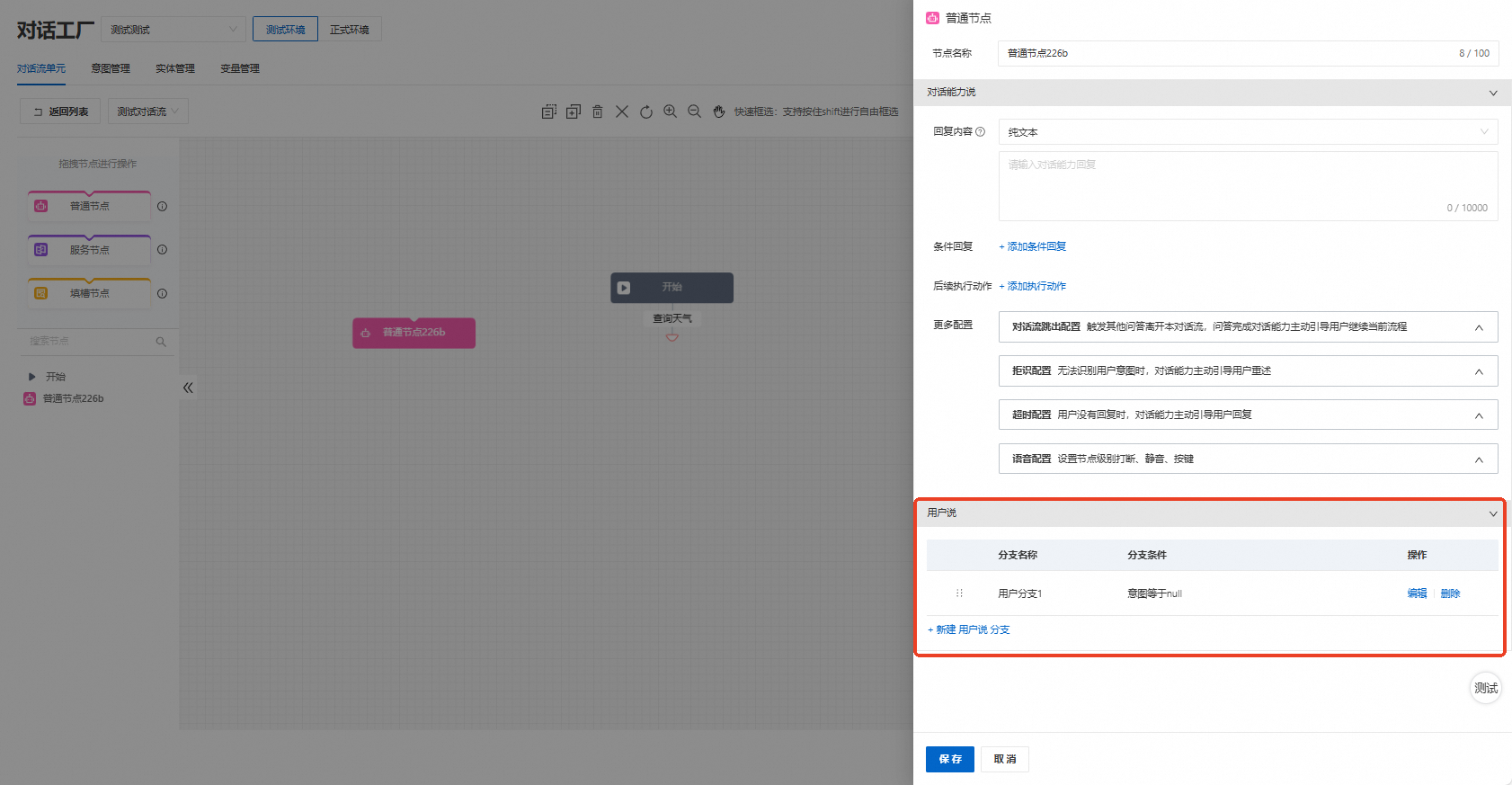Click the 返回列表 button
1512x785 pixels.
[x=60, y=112]
